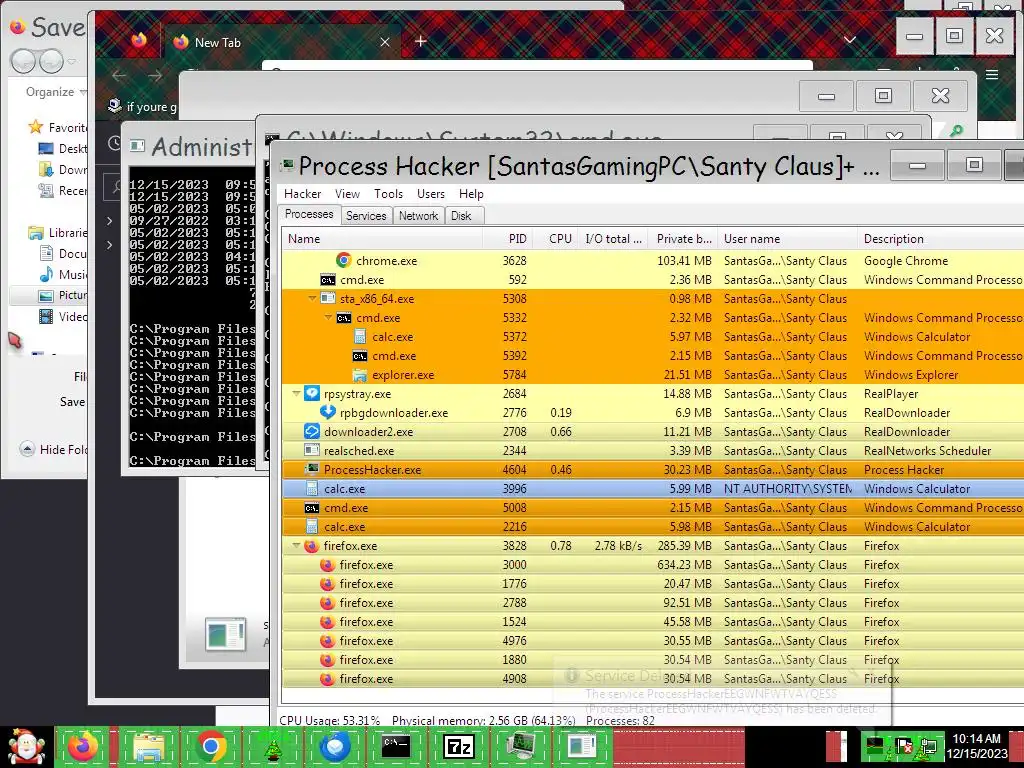Screen dimensions: 1024x768
Task: Click cmd.exe icon with PID 592
Action: (x=328, y=280)
